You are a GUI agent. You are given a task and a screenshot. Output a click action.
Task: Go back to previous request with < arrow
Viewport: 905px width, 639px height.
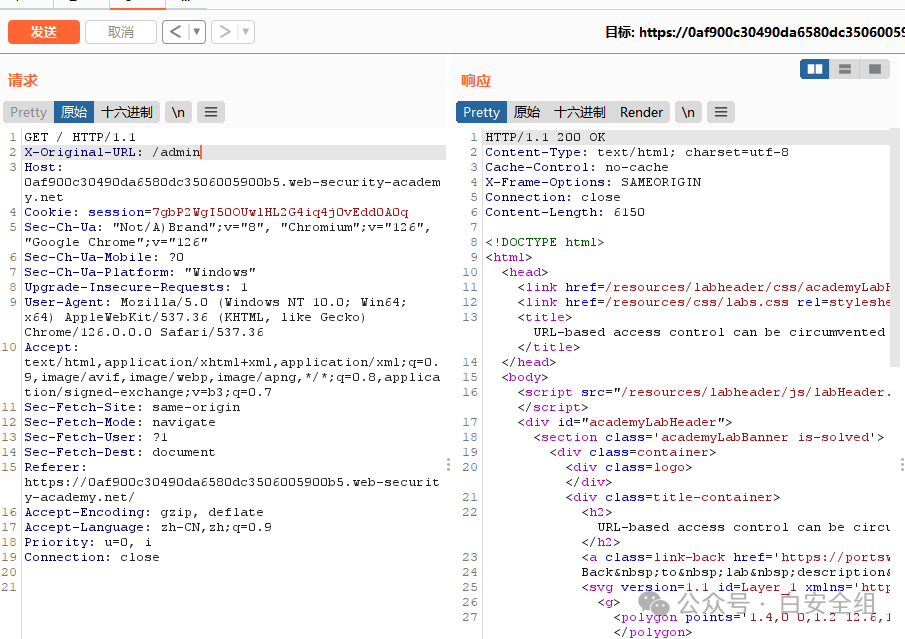176,32
